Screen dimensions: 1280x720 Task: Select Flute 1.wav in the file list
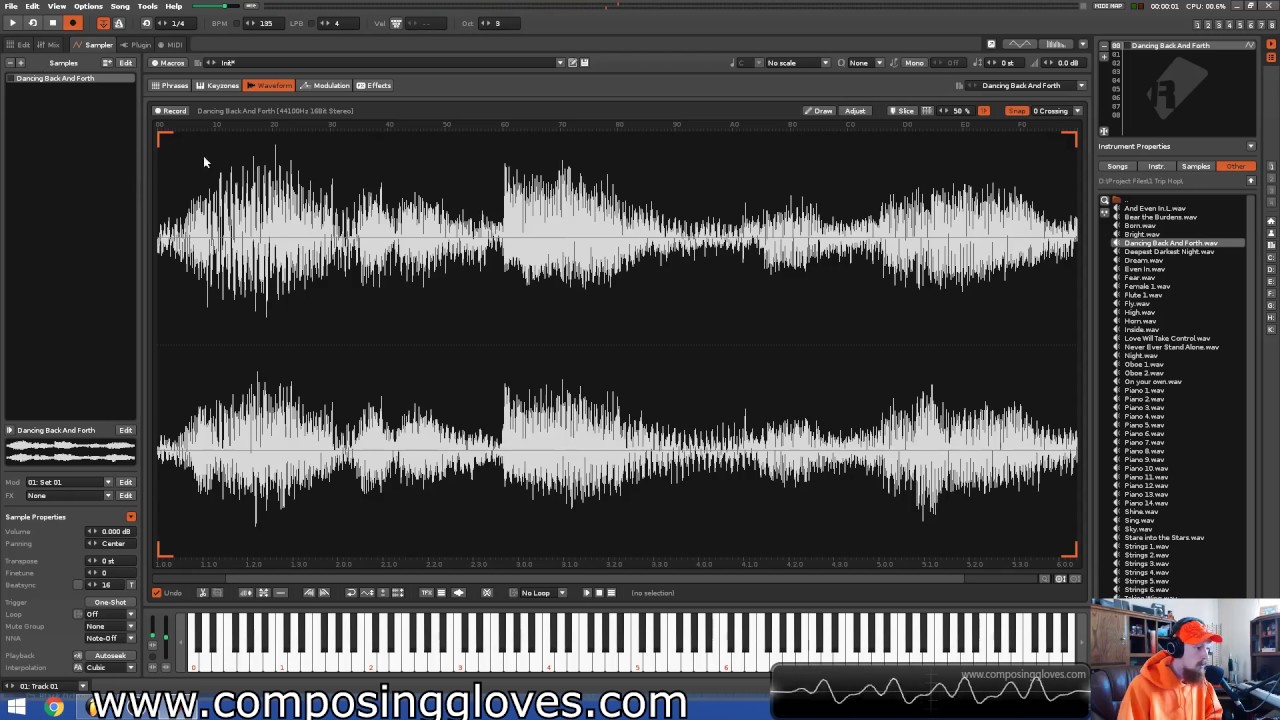point(1143,295)
